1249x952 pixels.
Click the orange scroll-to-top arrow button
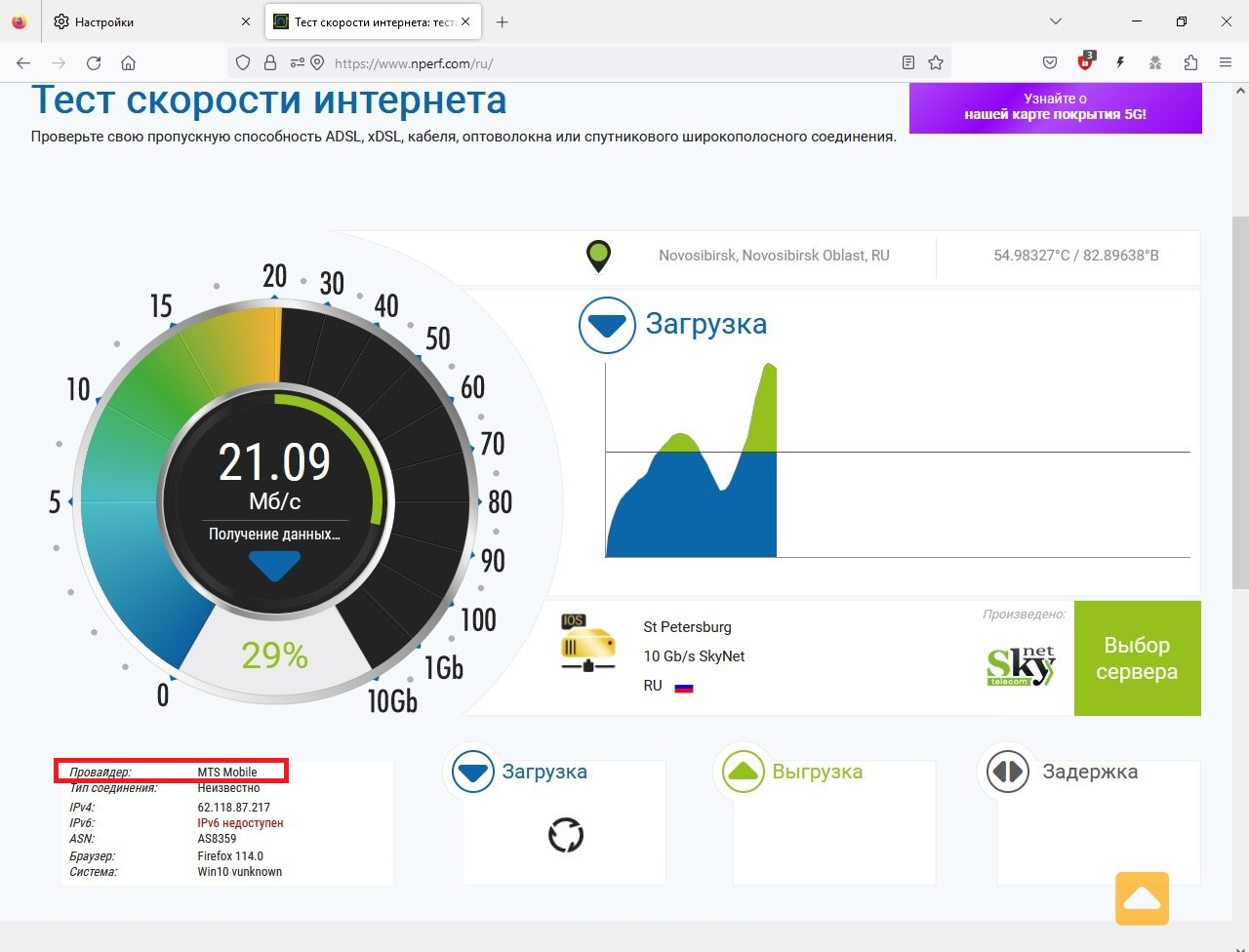coord(1142,898)
